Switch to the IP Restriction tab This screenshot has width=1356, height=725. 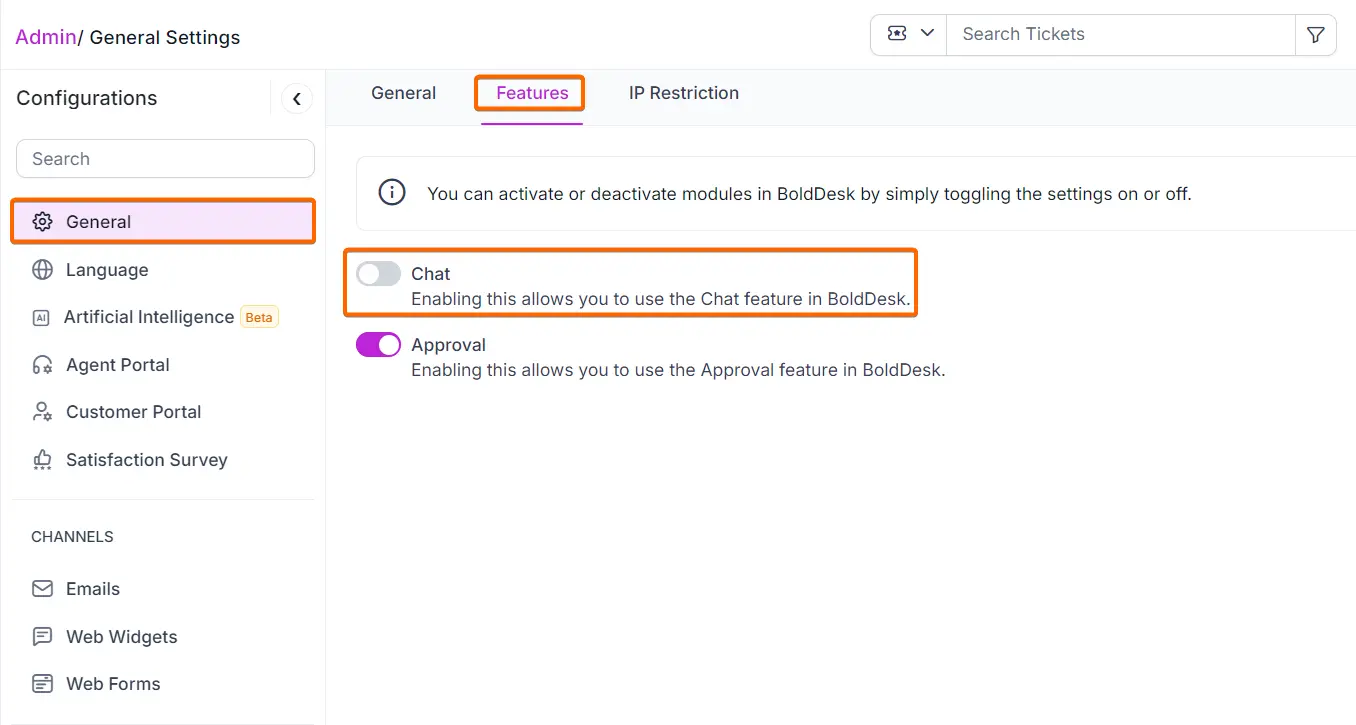click(683, 93)
